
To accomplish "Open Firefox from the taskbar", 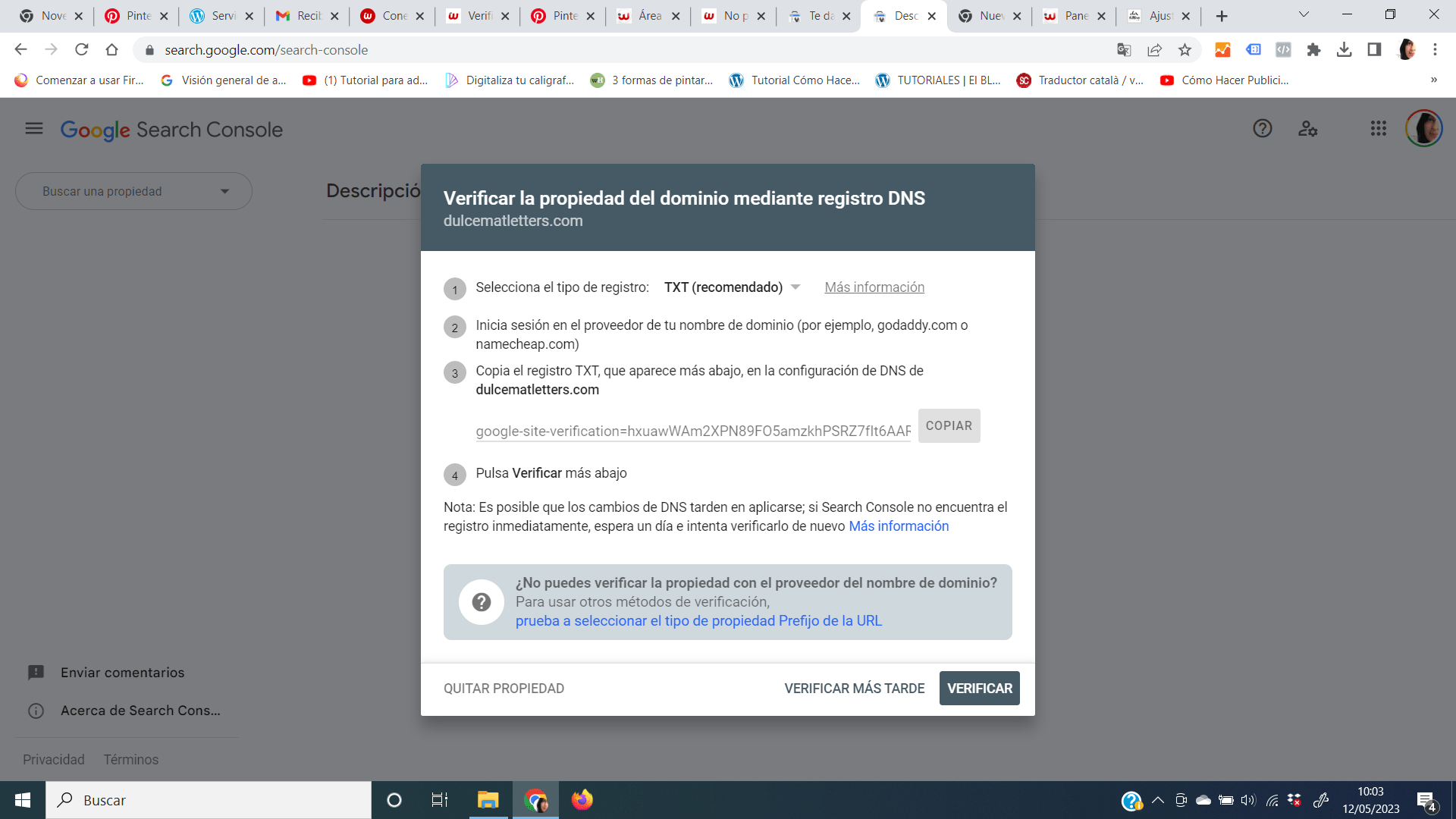I will coord(582,800).
